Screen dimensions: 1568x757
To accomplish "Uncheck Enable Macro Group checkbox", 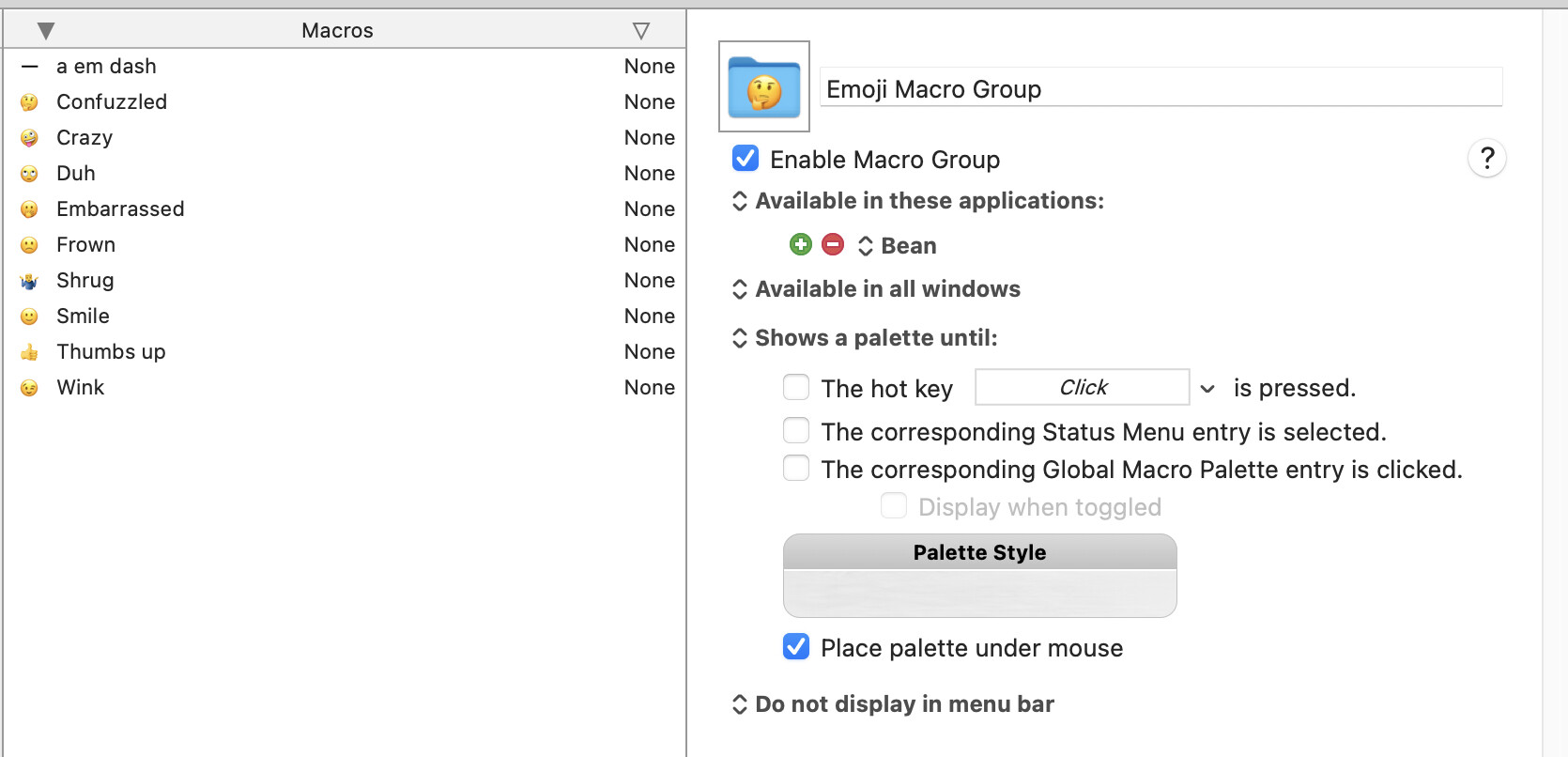I will [x=746, y=159].
